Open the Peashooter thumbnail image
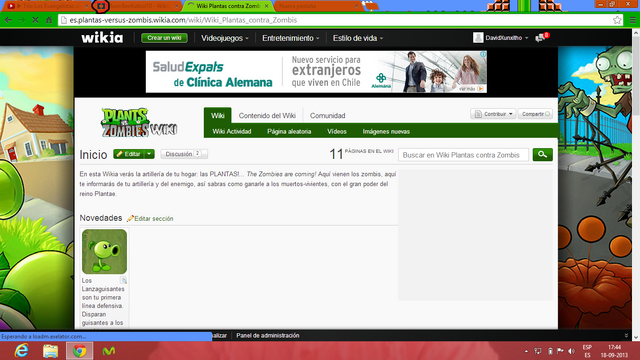This screenshot has width=640, height=360. click(x=104, y=251)
